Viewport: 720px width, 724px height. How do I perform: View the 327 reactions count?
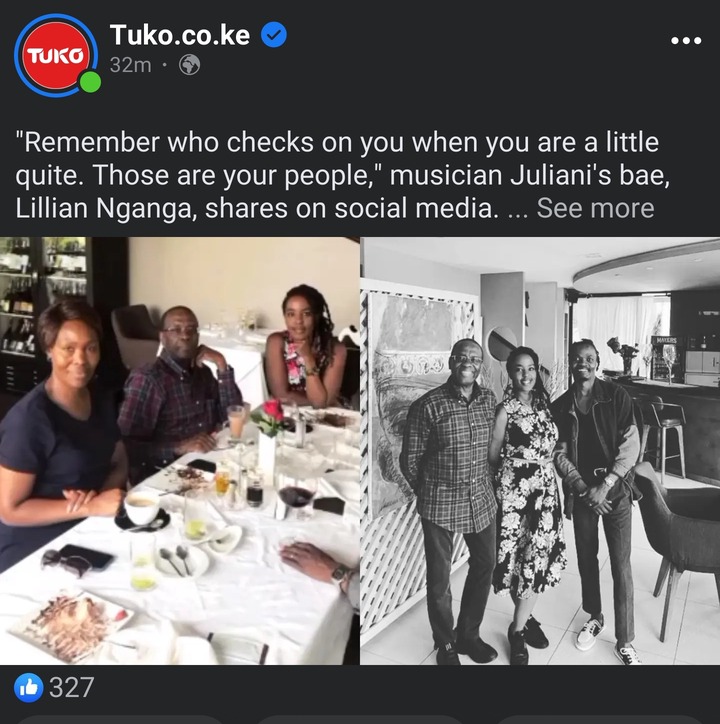pyautogui.click(x=72, y=688)
